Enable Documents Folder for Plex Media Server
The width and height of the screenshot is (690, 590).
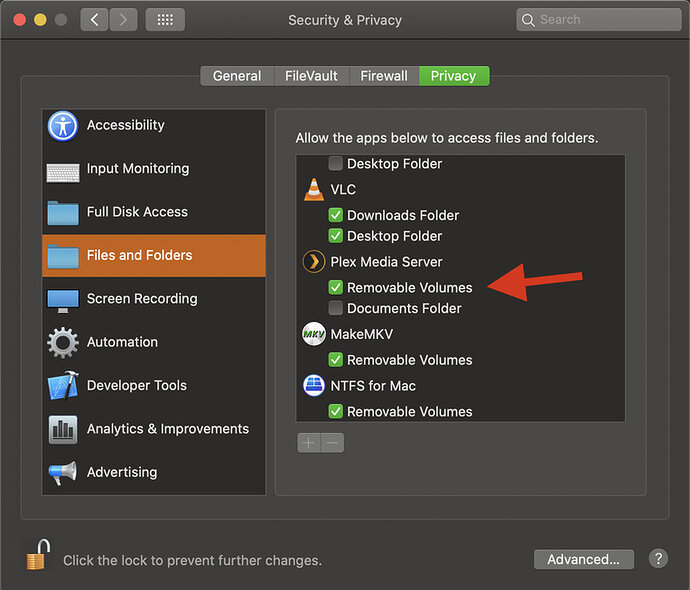coord(336,309)
